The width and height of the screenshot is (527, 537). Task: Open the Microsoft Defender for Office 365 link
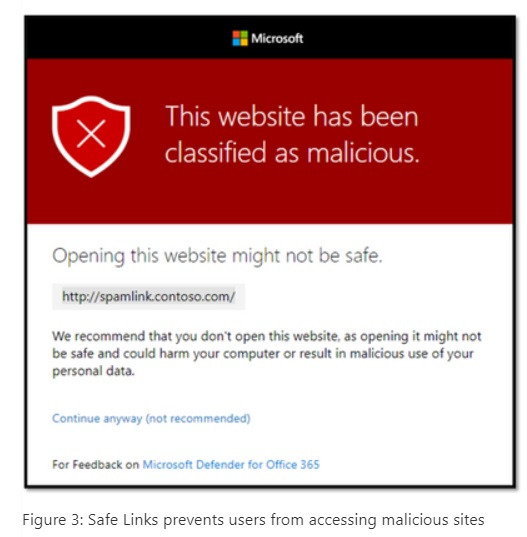[231, 464]
